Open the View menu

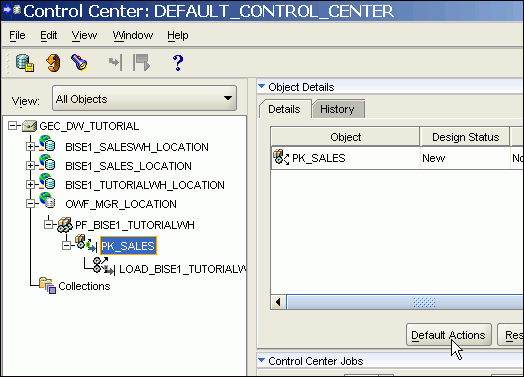pyautogui.click(x=84, y=35)
